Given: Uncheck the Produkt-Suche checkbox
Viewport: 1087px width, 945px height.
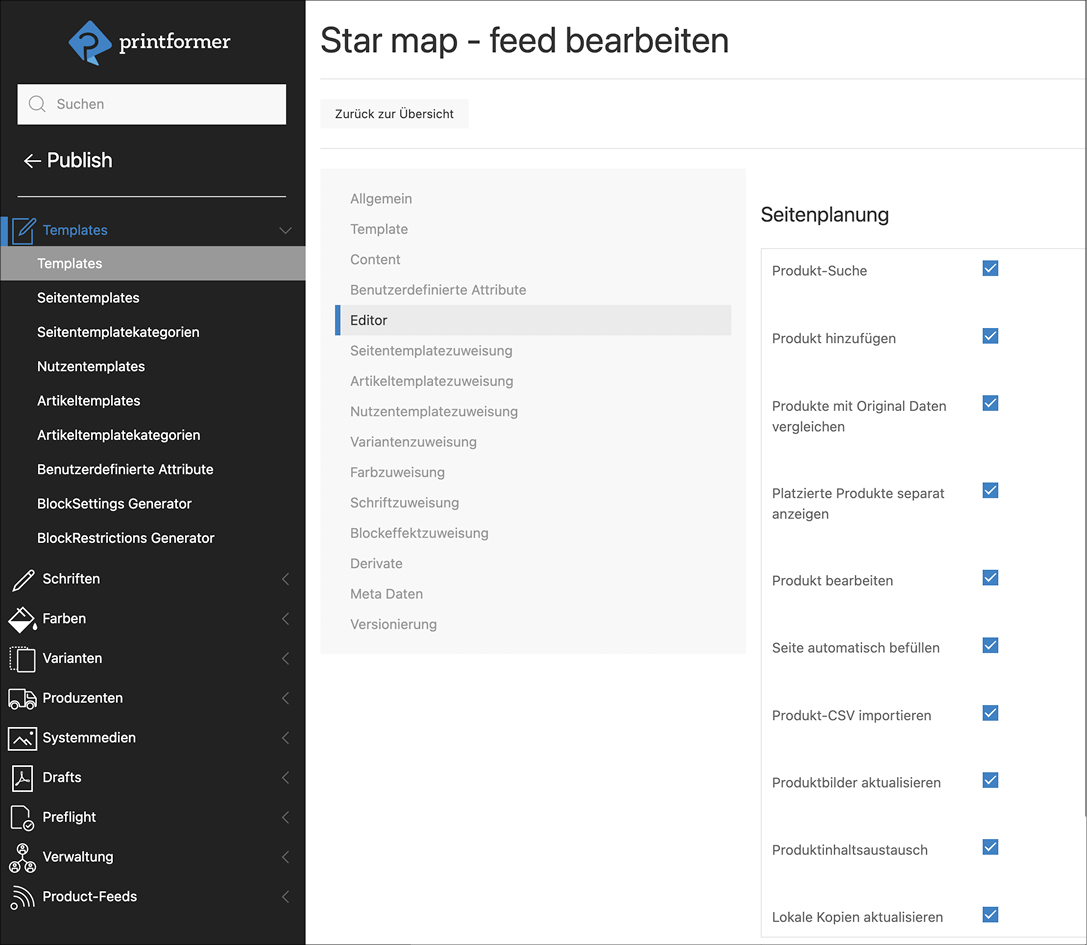Looking at the screenshot, I should point(990,269).
